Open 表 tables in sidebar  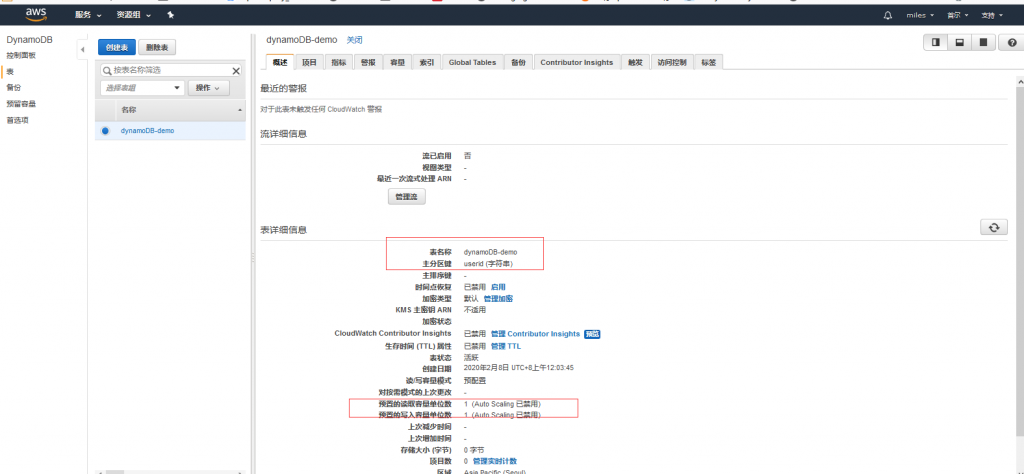tap(10, 71)
